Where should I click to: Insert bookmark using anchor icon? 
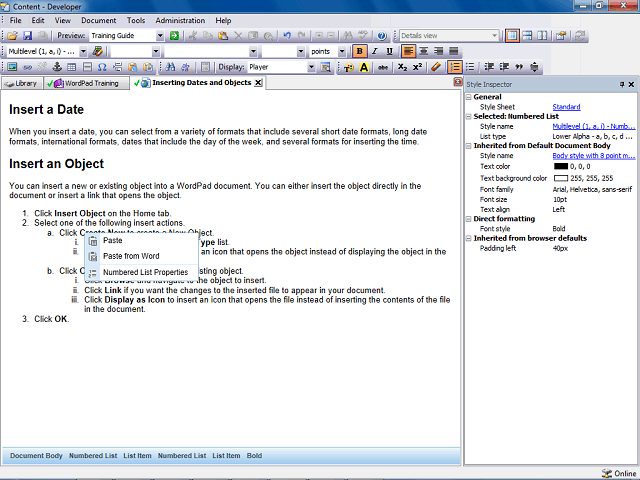pyautogui.click(x=57, y=67)
